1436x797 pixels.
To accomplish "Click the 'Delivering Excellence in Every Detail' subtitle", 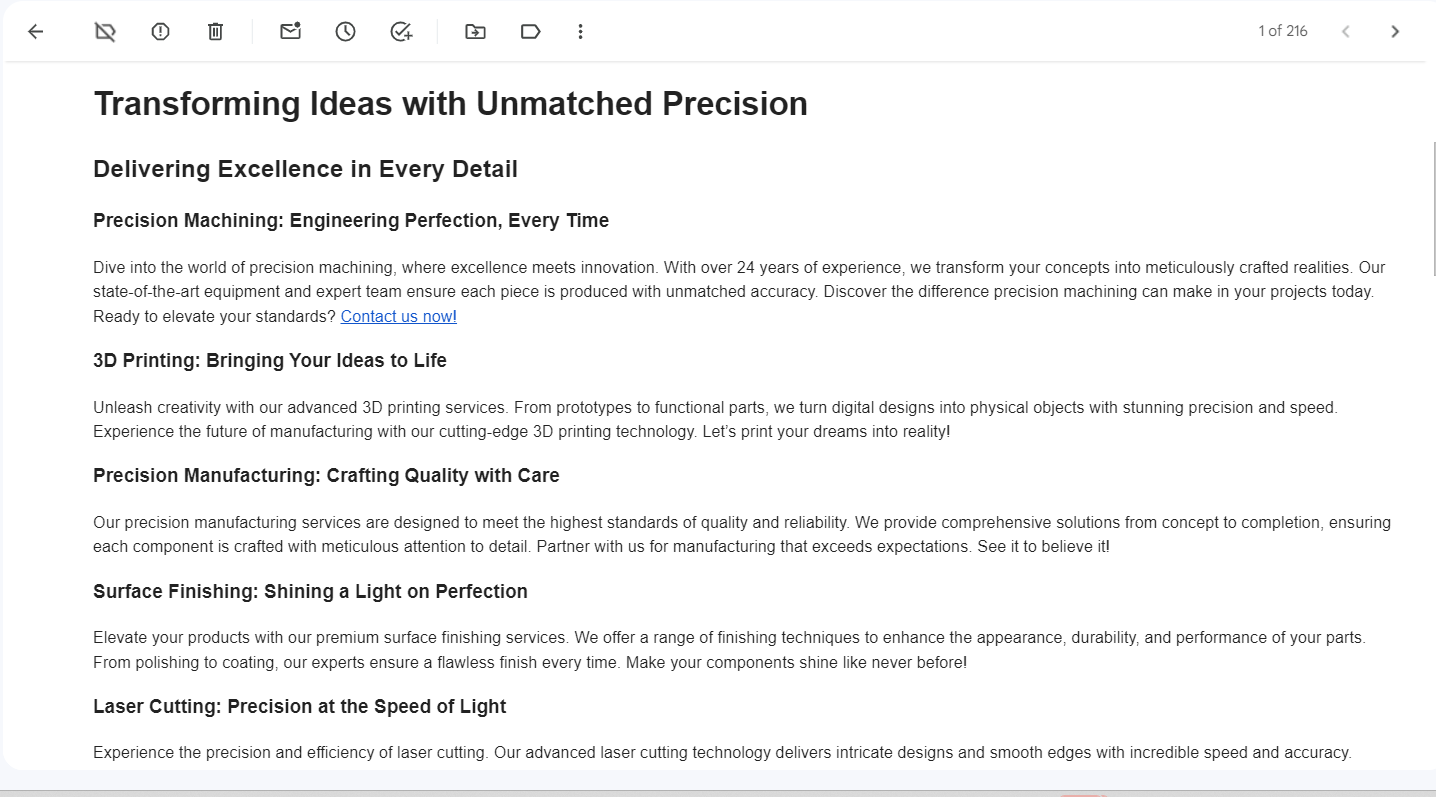I will click(305, 170).
